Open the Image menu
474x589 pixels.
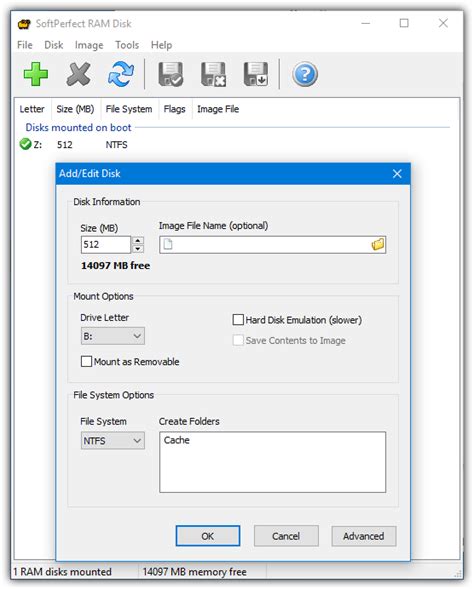(89, 45)
